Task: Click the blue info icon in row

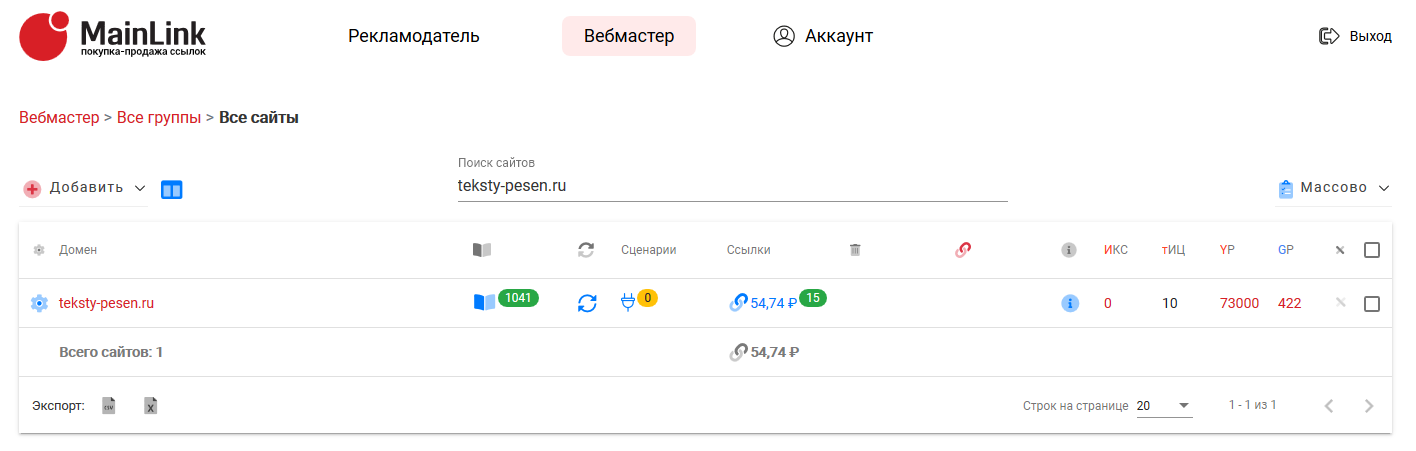Action: tap(1070, 303)
